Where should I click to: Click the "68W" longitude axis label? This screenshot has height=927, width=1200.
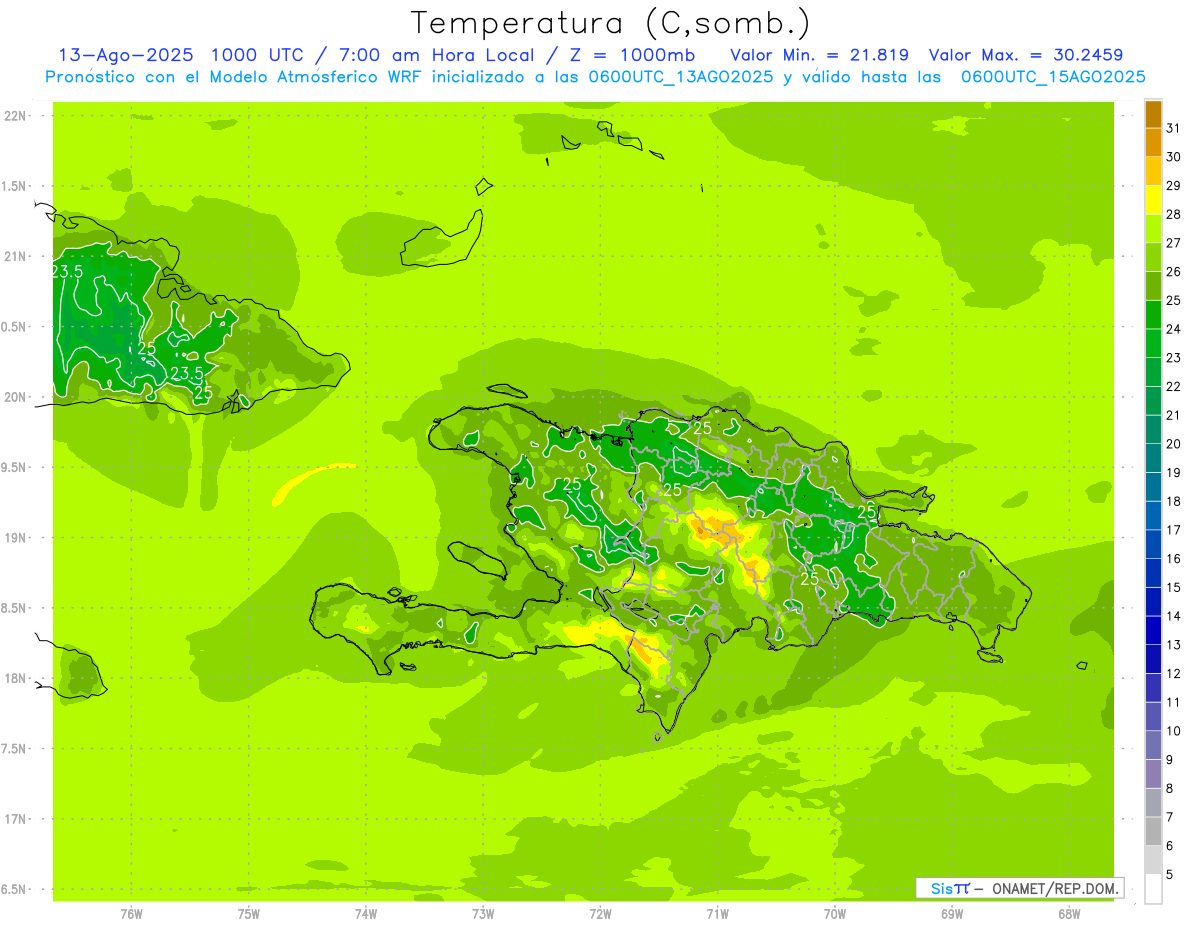pos(1069,915)
